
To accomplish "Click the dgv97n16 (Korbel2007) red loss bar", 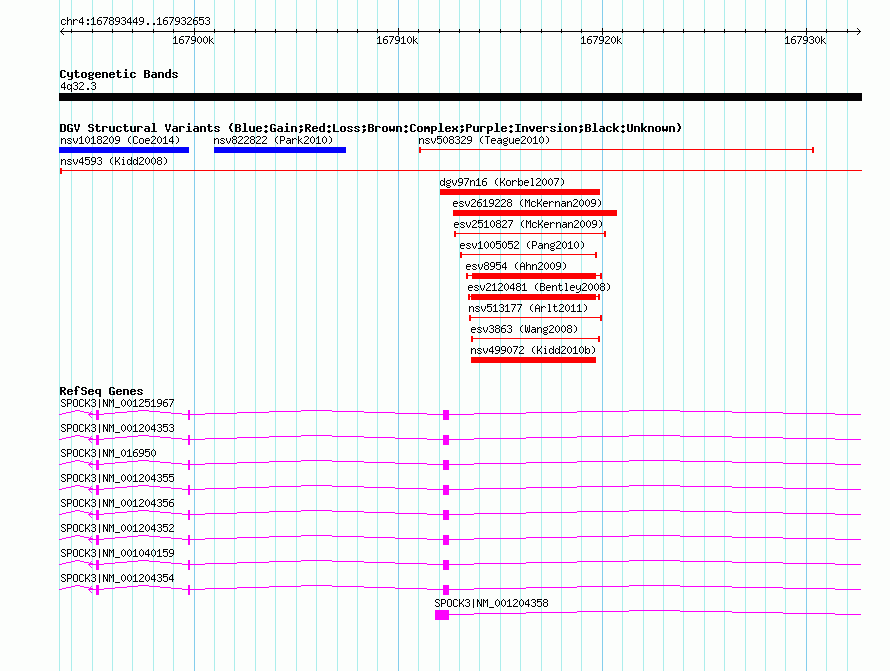I will point(520,192).
